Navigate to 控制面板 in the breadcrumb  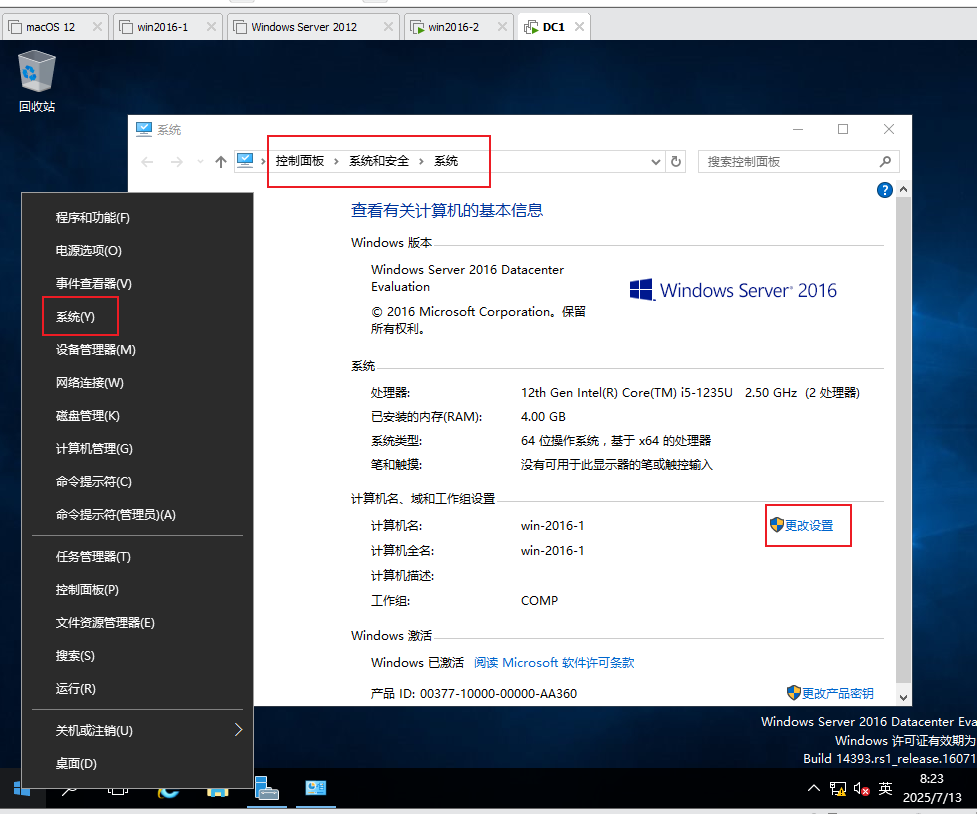pos(300,161)
